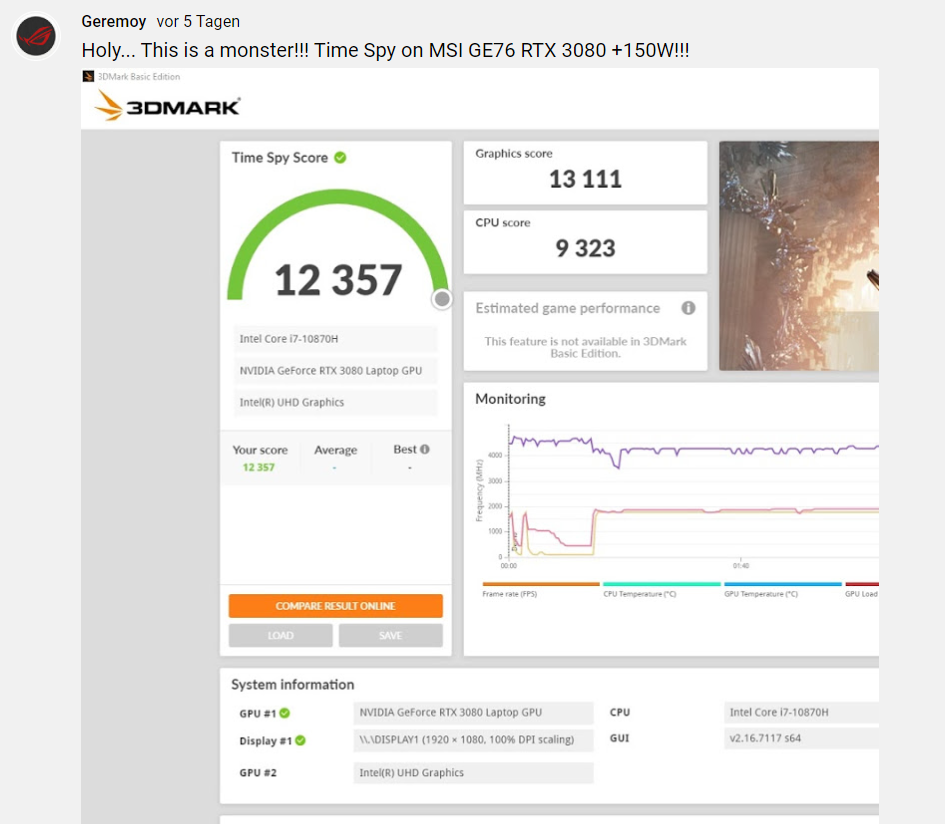
Task: Click green checkmark beside Time Spy Score
Action: [340, 157]
